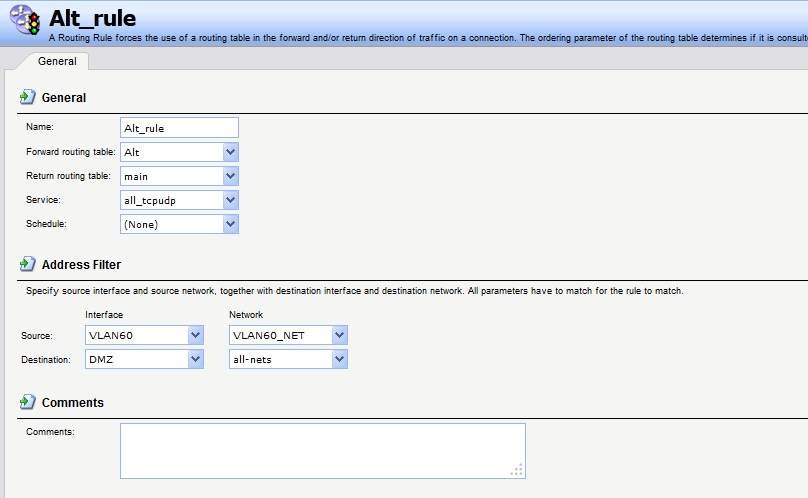Click the Comments section heading text
Viewport: 808px width, 498px height.
72,403
